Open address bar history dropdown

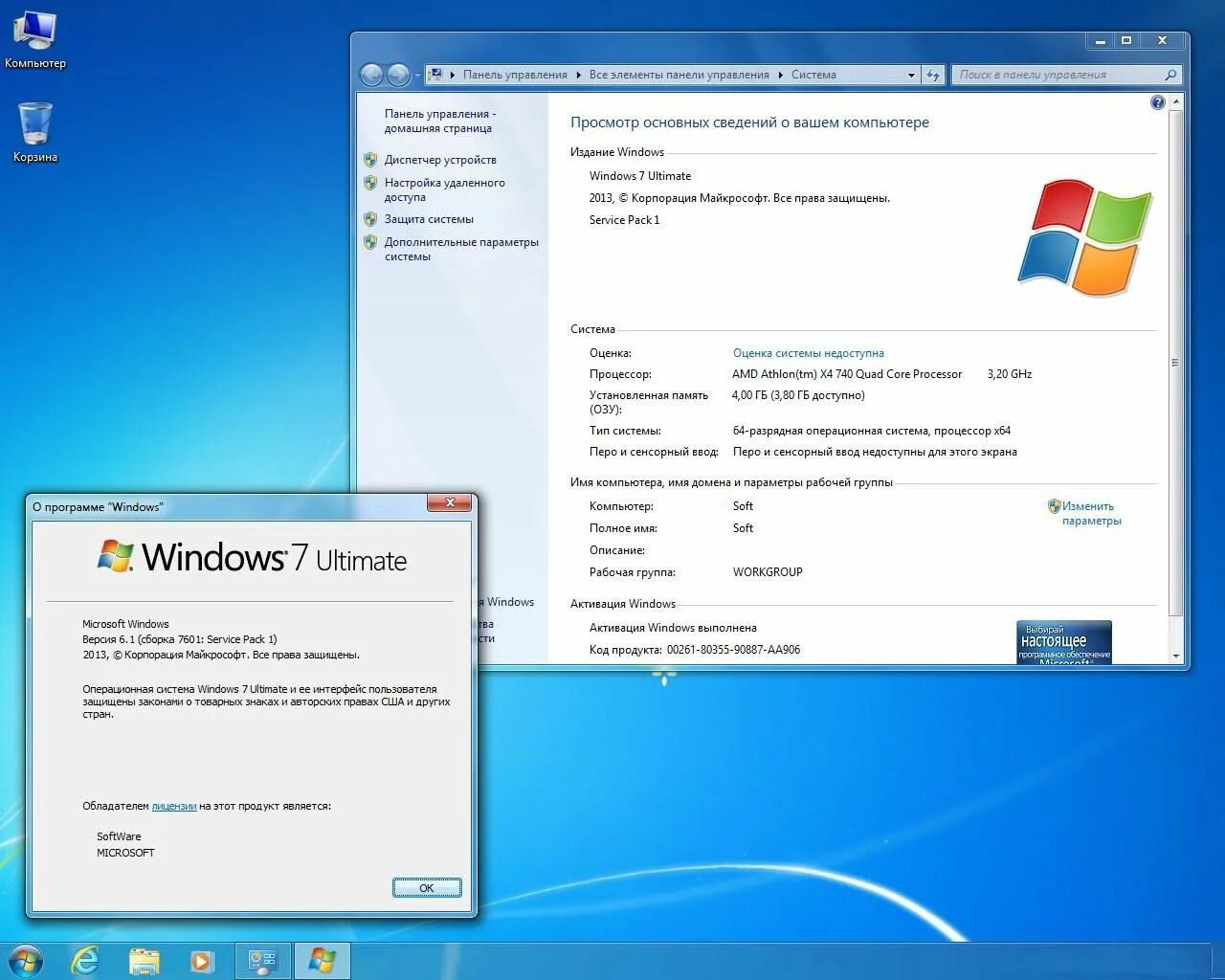pyautogui.click(x=911, y=75)
